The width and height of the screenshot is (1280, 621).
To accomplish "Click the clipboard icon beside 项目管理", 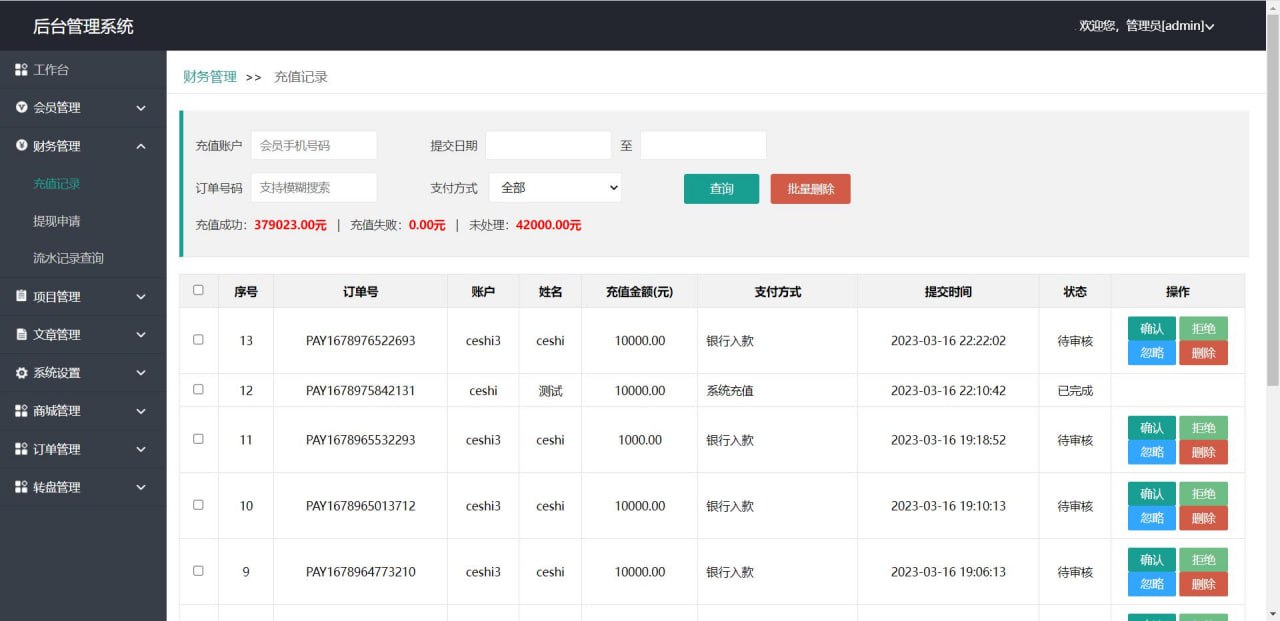I will [x=21, y=296].
